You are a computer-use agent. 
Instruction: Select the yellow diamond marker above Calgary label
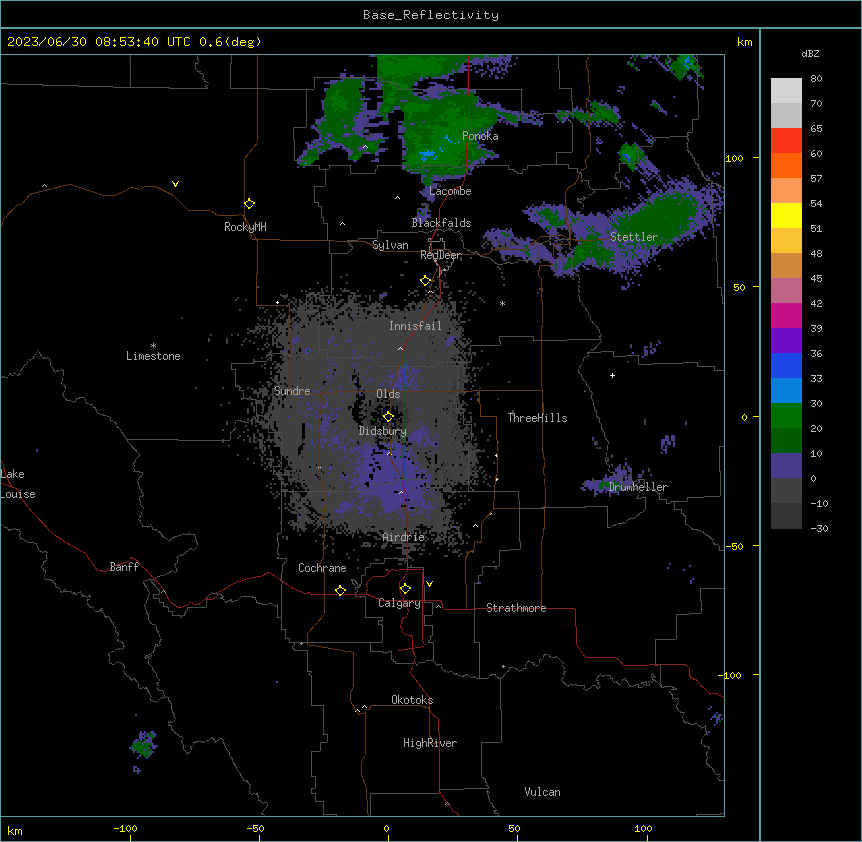[405, 589]
